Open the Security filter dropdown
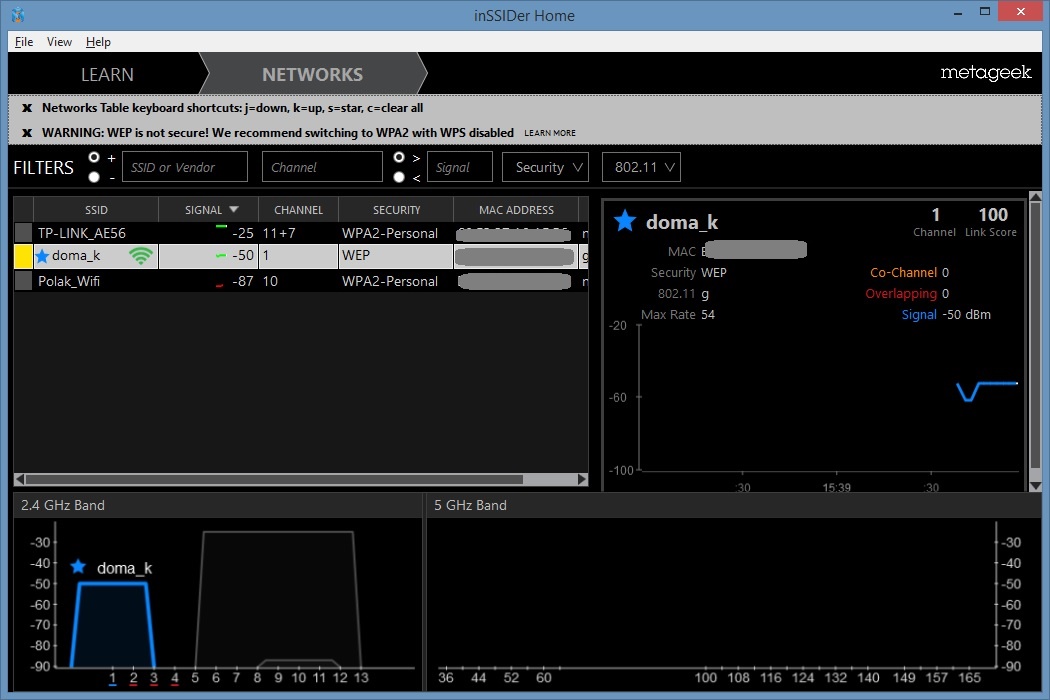1050x700 pixels. 545,167
